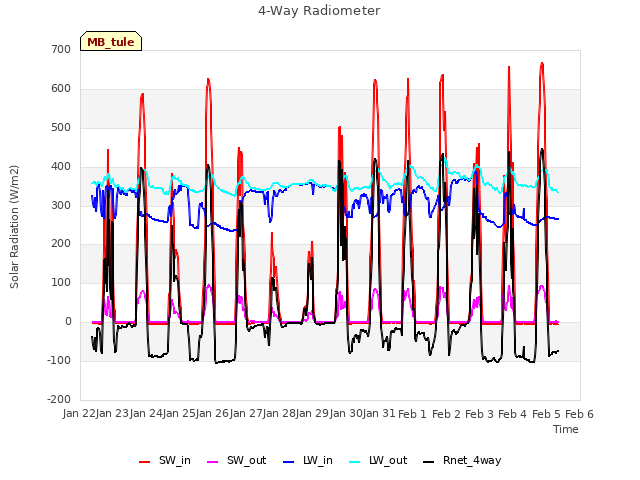Image resolution: width=640 pixels, height=480 pixels.
Task: Click the 700 y-axis tick label
Action: 61,49
